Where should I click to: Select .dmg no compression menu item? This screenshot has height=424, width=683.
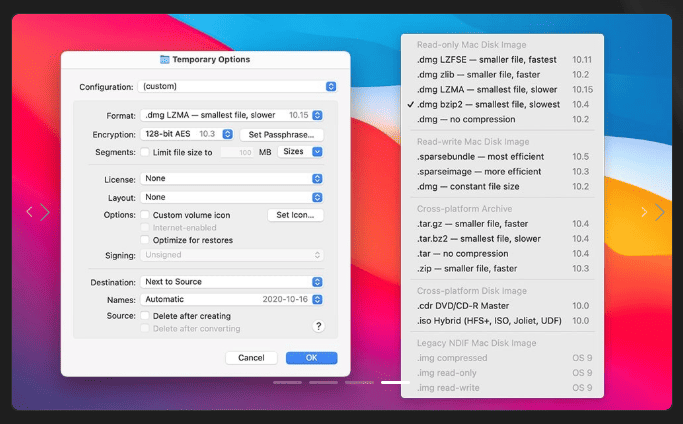(502, 119)
